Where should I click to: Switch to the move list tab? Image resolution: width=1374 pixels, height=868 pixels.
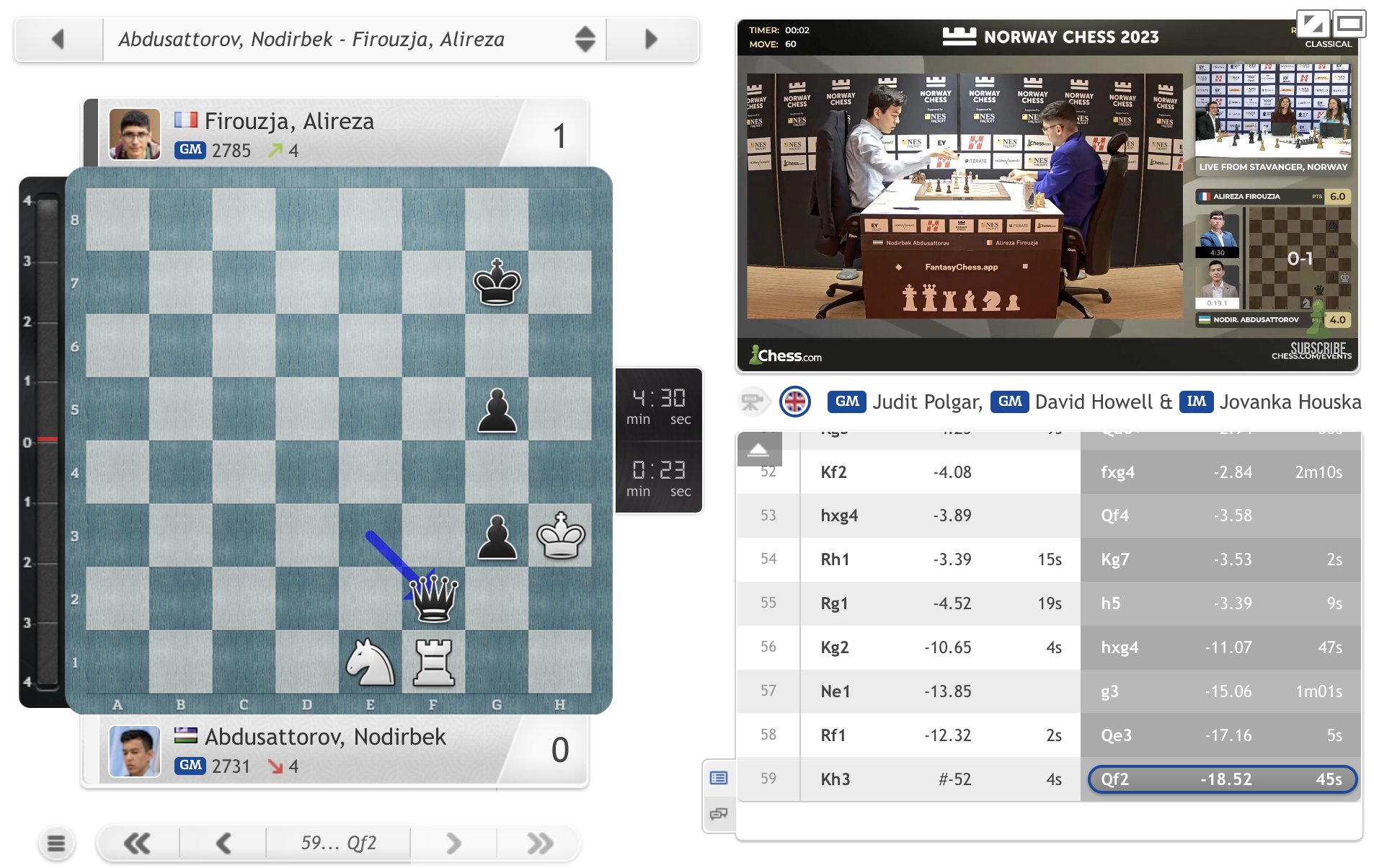click(719, 778)
